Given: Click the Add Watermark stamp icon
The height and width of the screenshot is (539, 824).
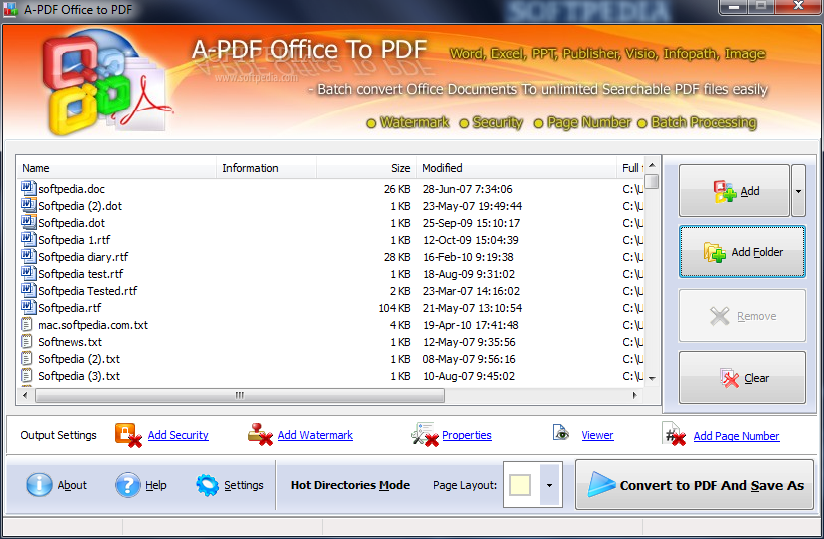Looking at the screenshot, I should 260,435.
